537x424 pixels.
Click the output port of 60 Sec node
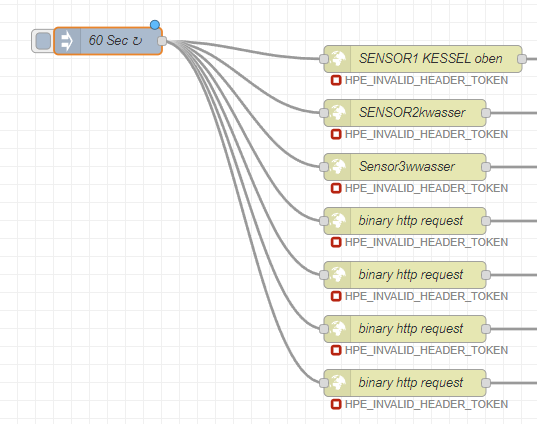coord(162,41)
